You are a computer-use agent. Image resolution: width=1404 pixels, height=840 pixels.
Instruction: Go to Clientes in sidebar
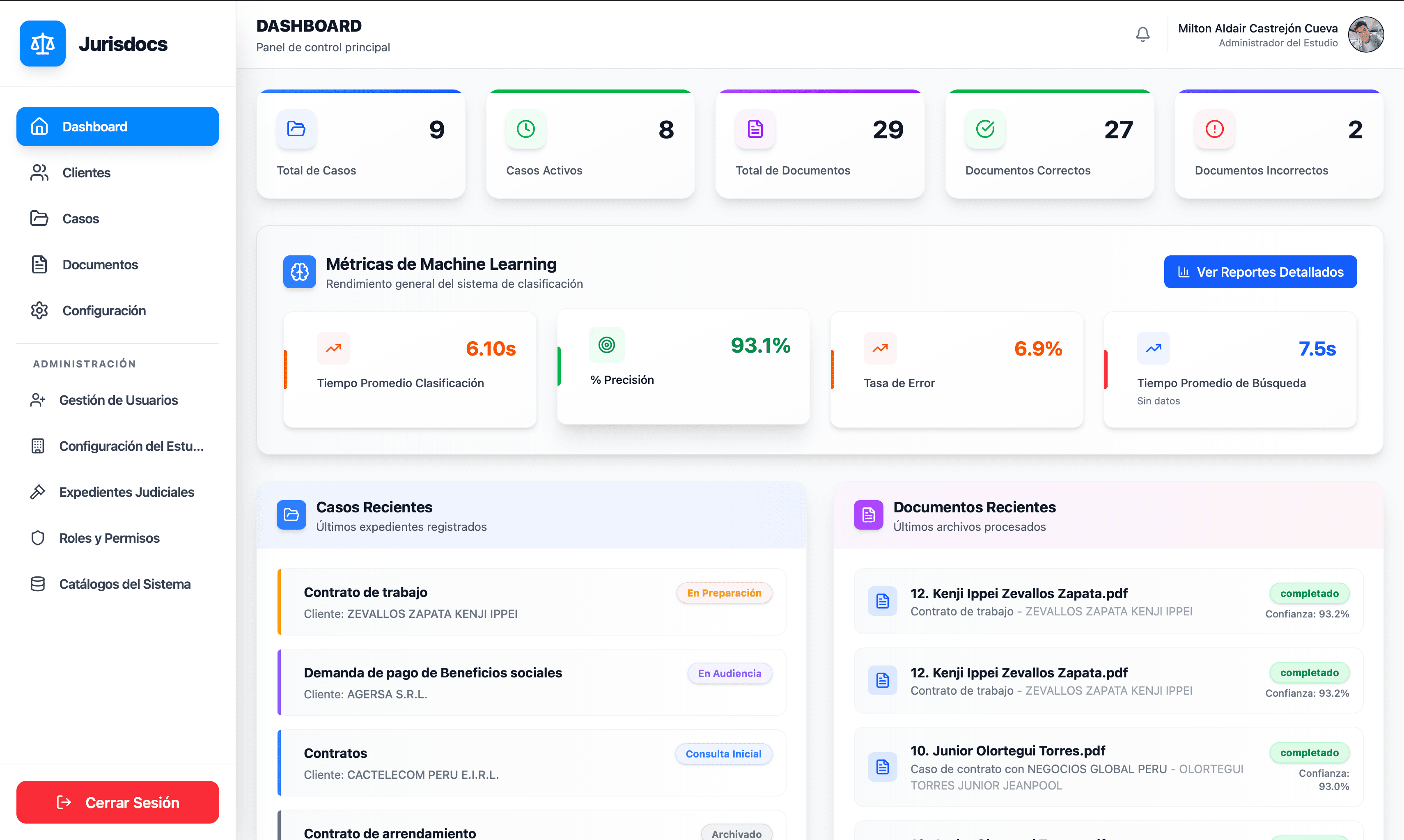point(118,173)
